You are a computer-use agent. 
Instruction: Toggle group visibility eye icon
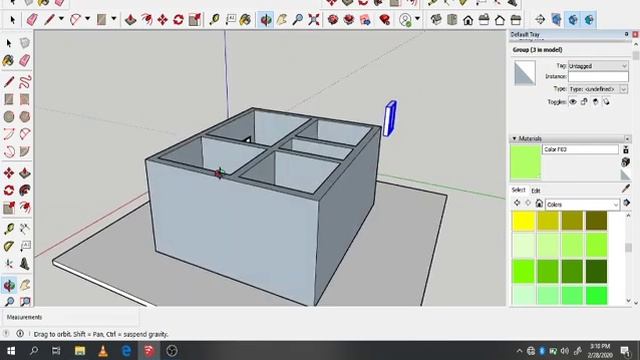point(573,102)
